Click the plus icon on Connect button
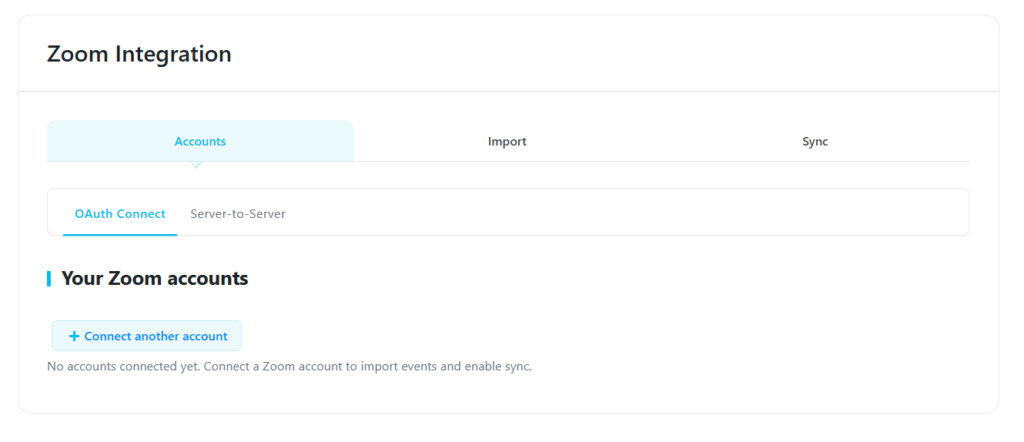The image size is (1024, 442). 74,336
